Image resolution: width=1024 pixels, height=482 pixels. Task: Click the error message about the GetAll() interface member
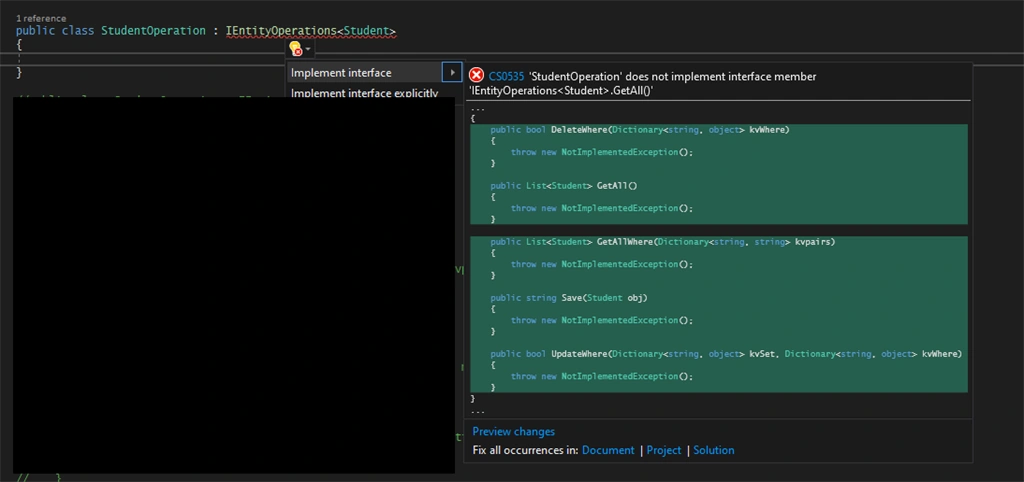643,84
